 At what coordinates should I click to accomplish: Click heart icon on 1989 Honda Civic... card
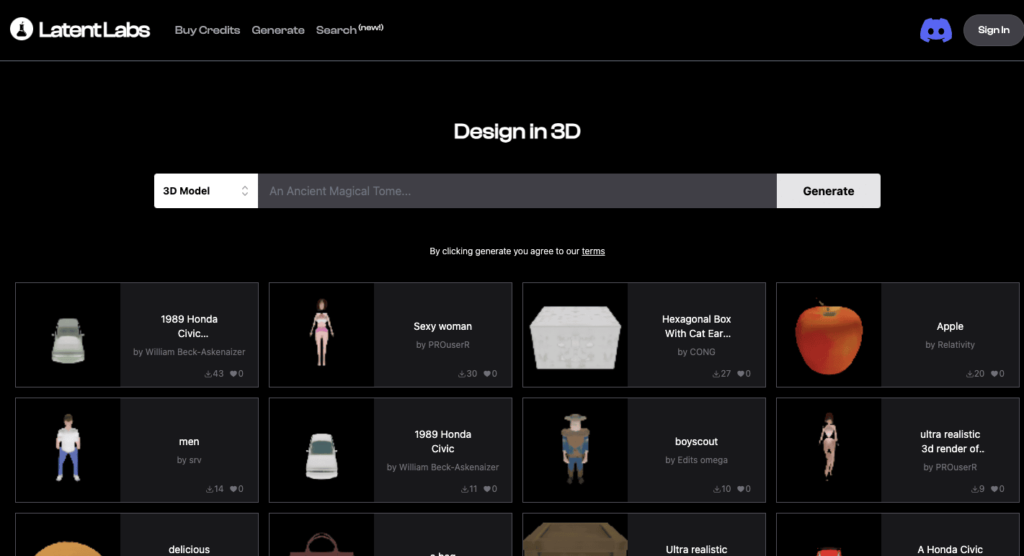[233, 374]
